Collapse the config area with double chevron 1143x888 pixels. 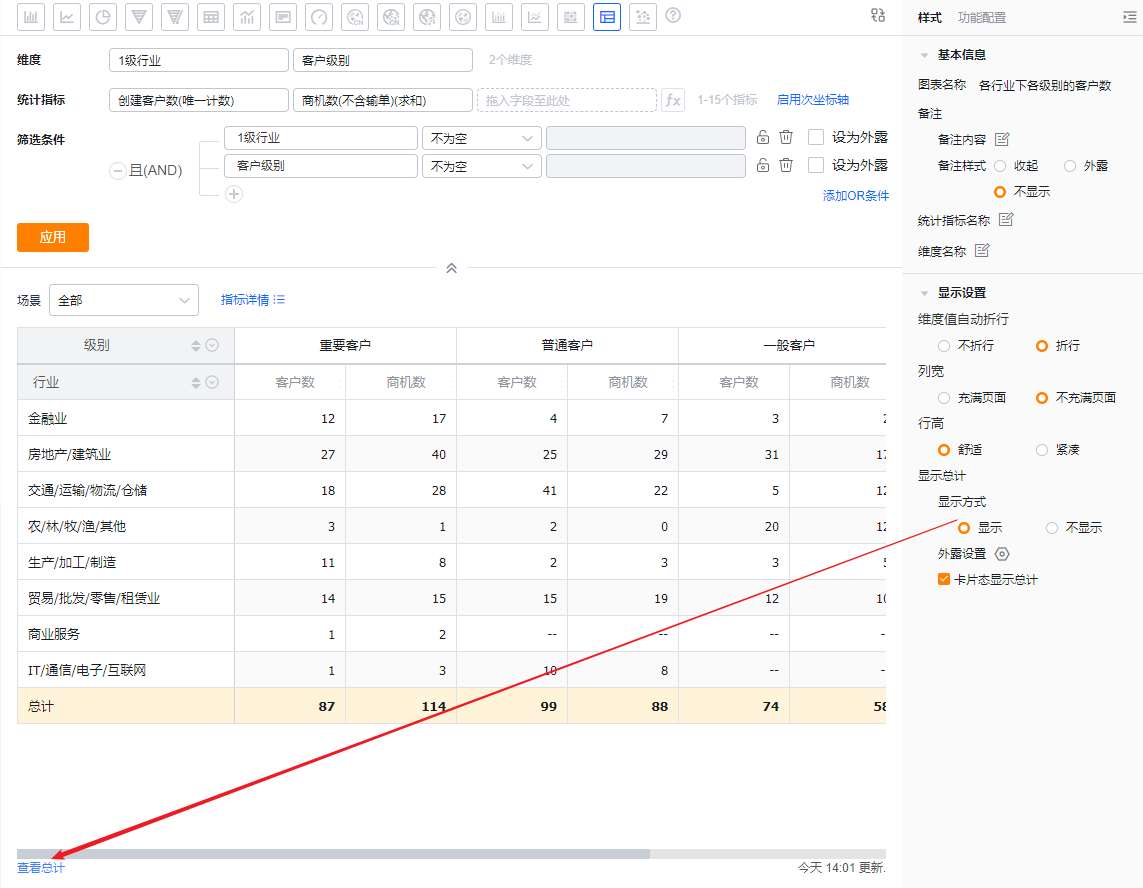pyautogui.click(x=451, y=268)
